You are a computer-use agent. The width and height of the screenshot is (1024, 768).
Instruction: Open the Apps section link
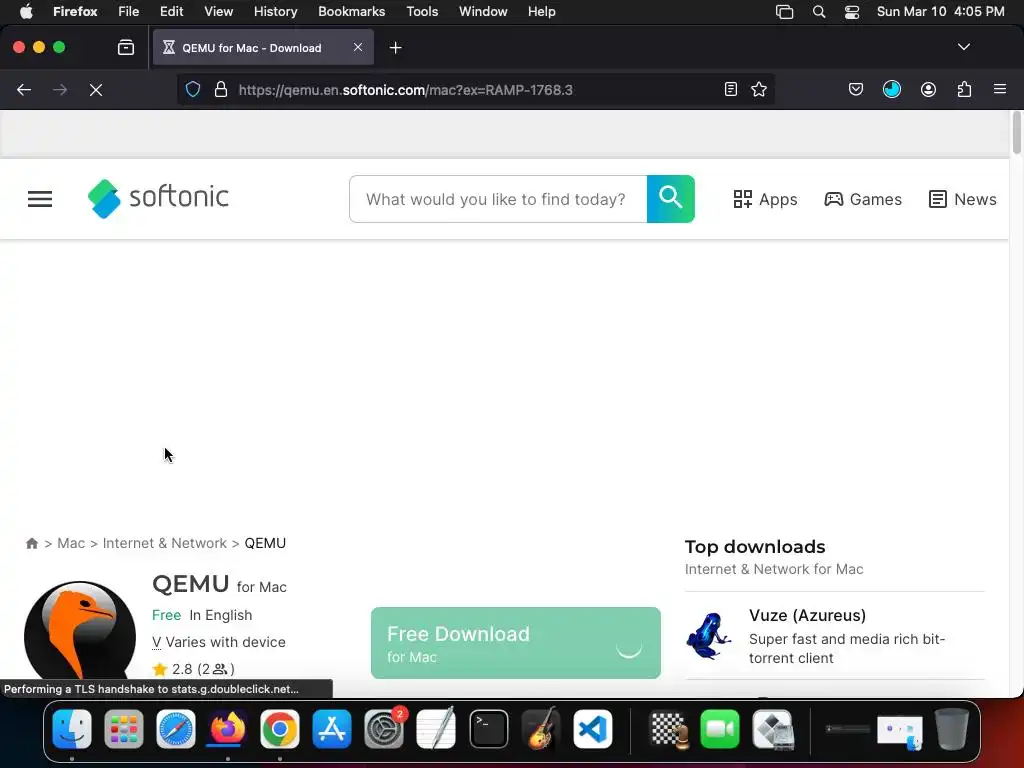(x=765, y=199)
